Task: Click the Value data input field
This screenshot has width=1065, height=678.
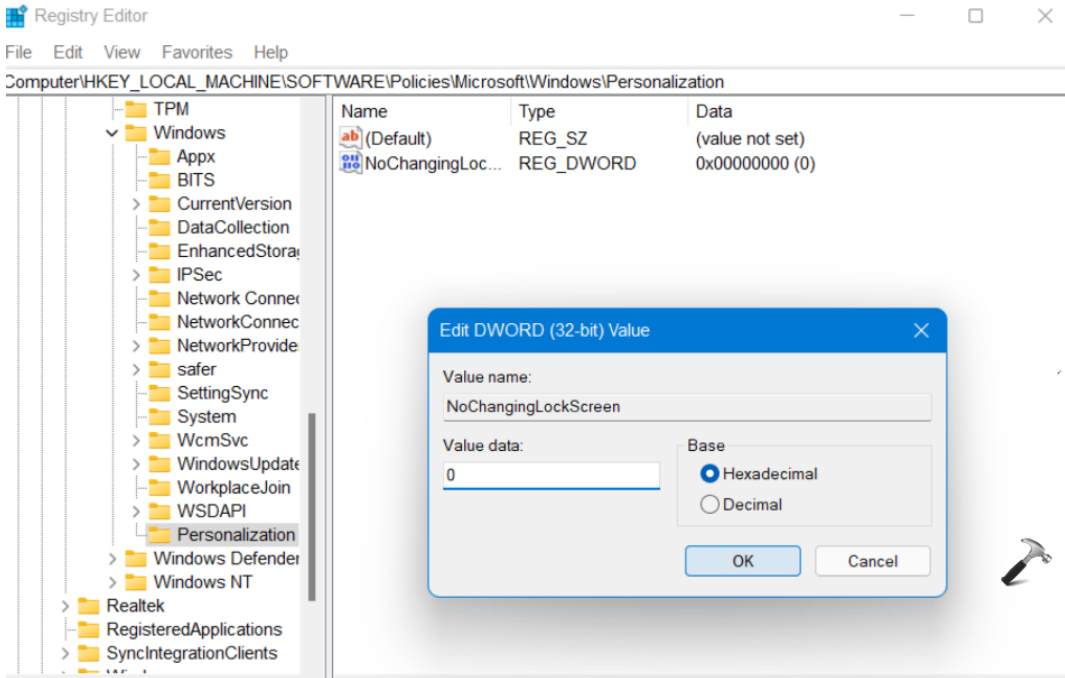Action: point(551,475)
